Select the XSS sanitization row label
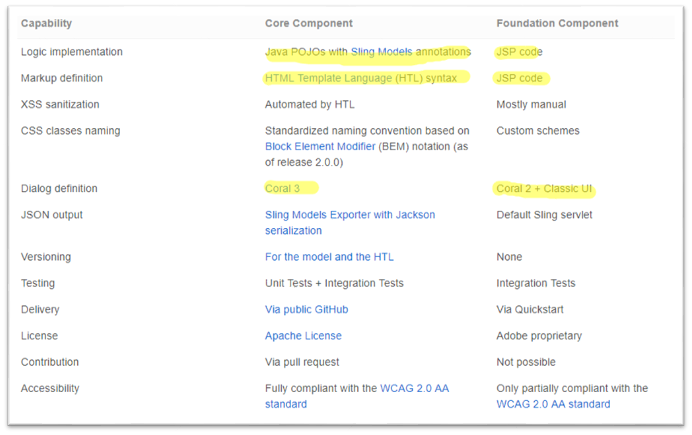The height and width of the screenshot is (435, 692). coord(60,105)
